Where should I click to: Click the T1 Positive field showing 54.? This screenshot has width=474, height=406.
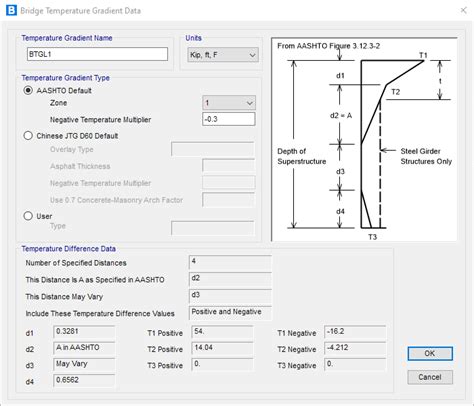tap(222, 332)
